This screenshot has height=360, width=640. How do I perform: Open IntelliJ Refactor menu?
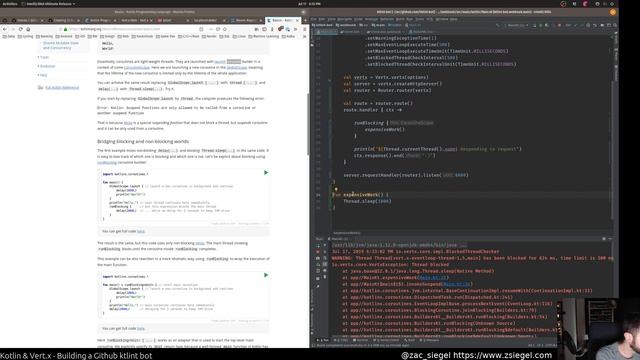click(387, 19)
